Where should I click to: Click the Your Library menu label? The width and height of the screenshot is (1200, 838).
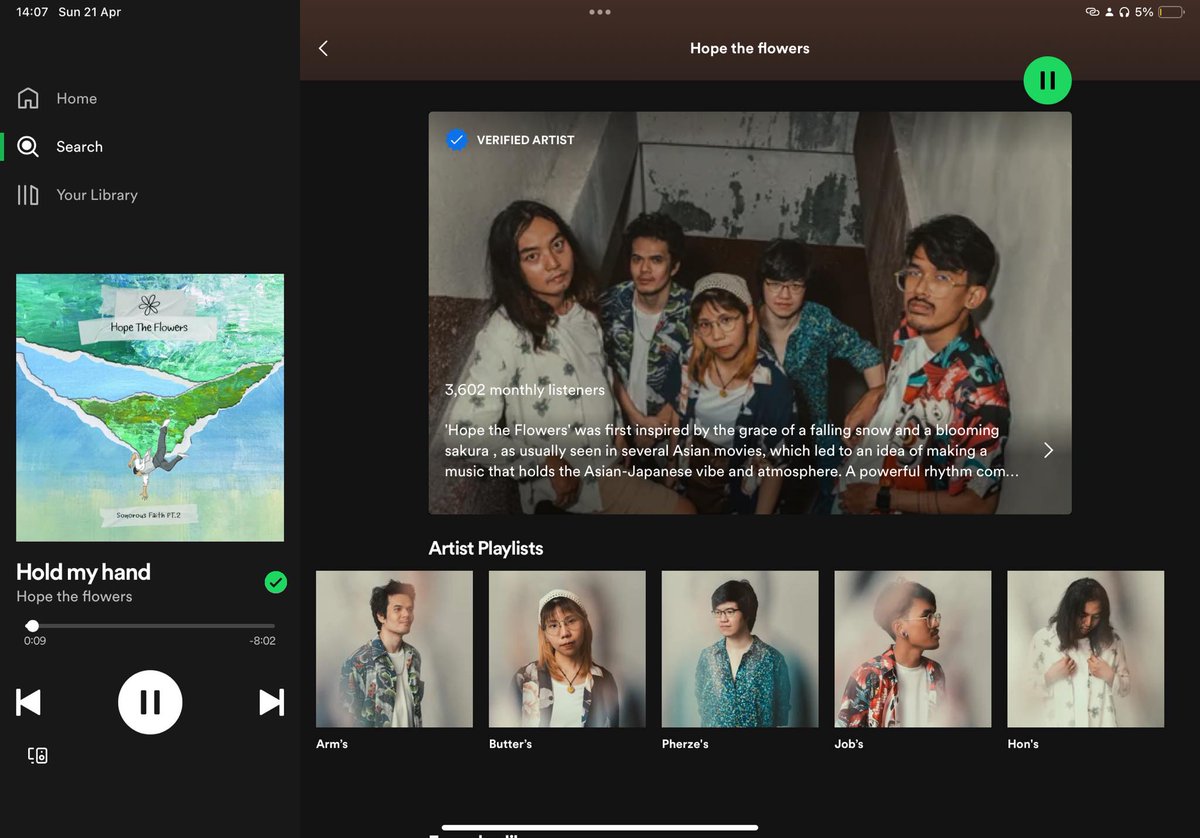(97, 195)
